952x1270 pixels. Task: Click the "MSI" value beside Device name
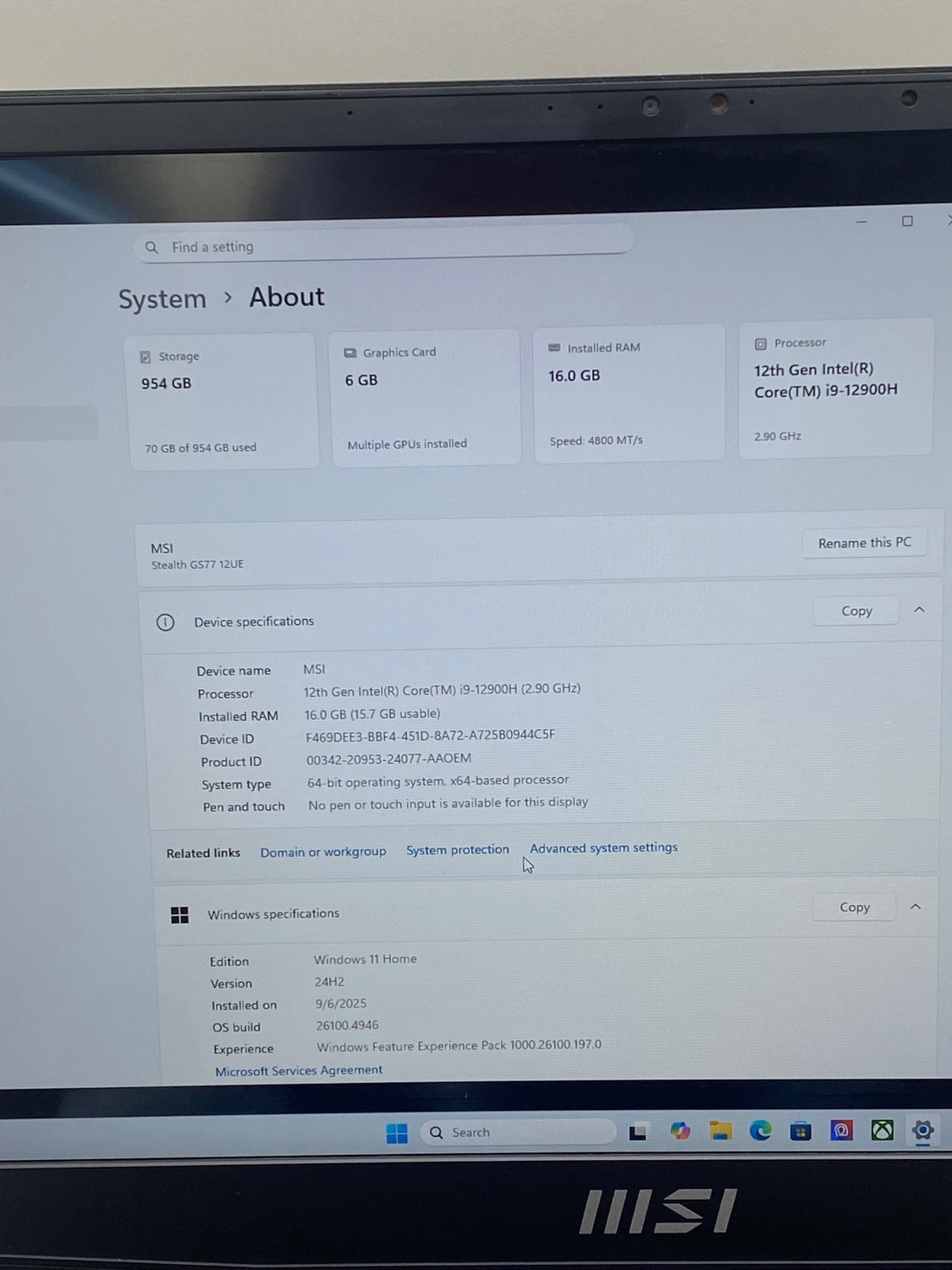(x=314, y=670)
